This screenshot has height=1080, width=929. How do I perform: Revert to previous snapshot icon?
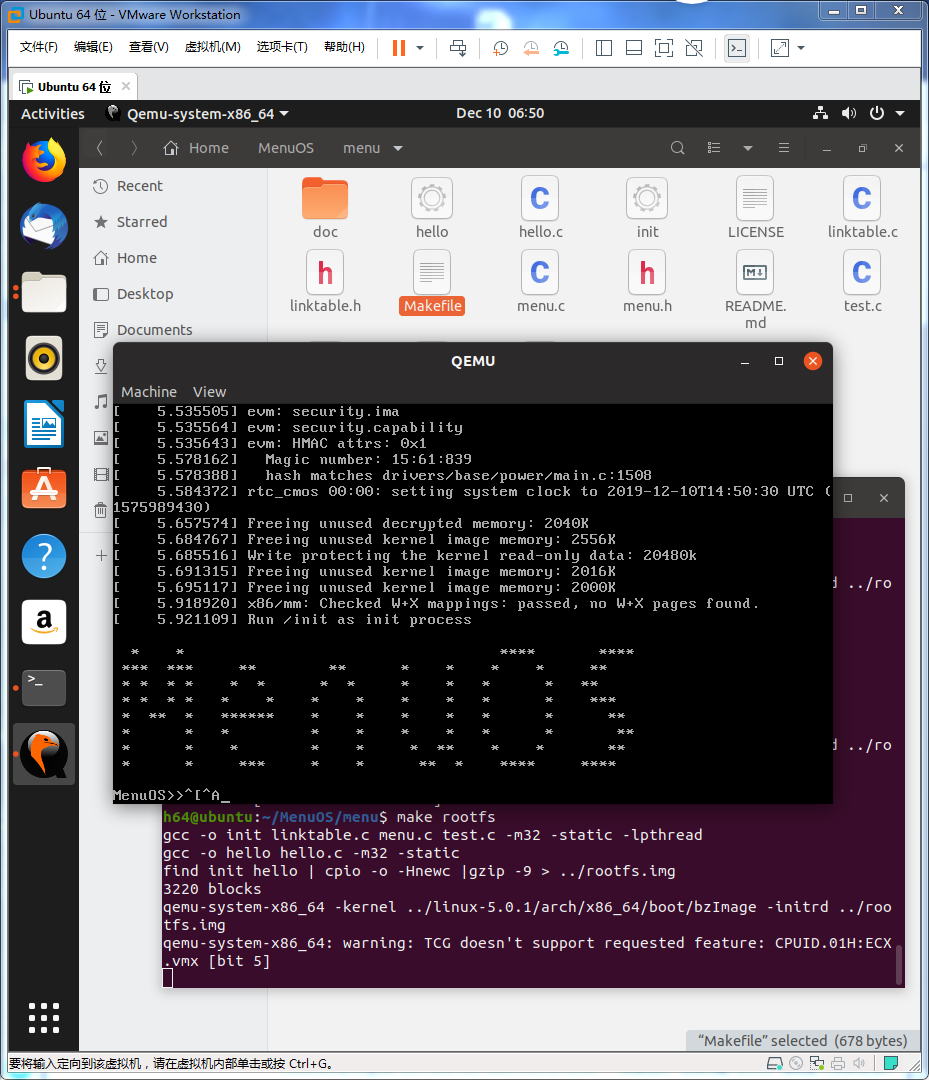click(531, 48)
